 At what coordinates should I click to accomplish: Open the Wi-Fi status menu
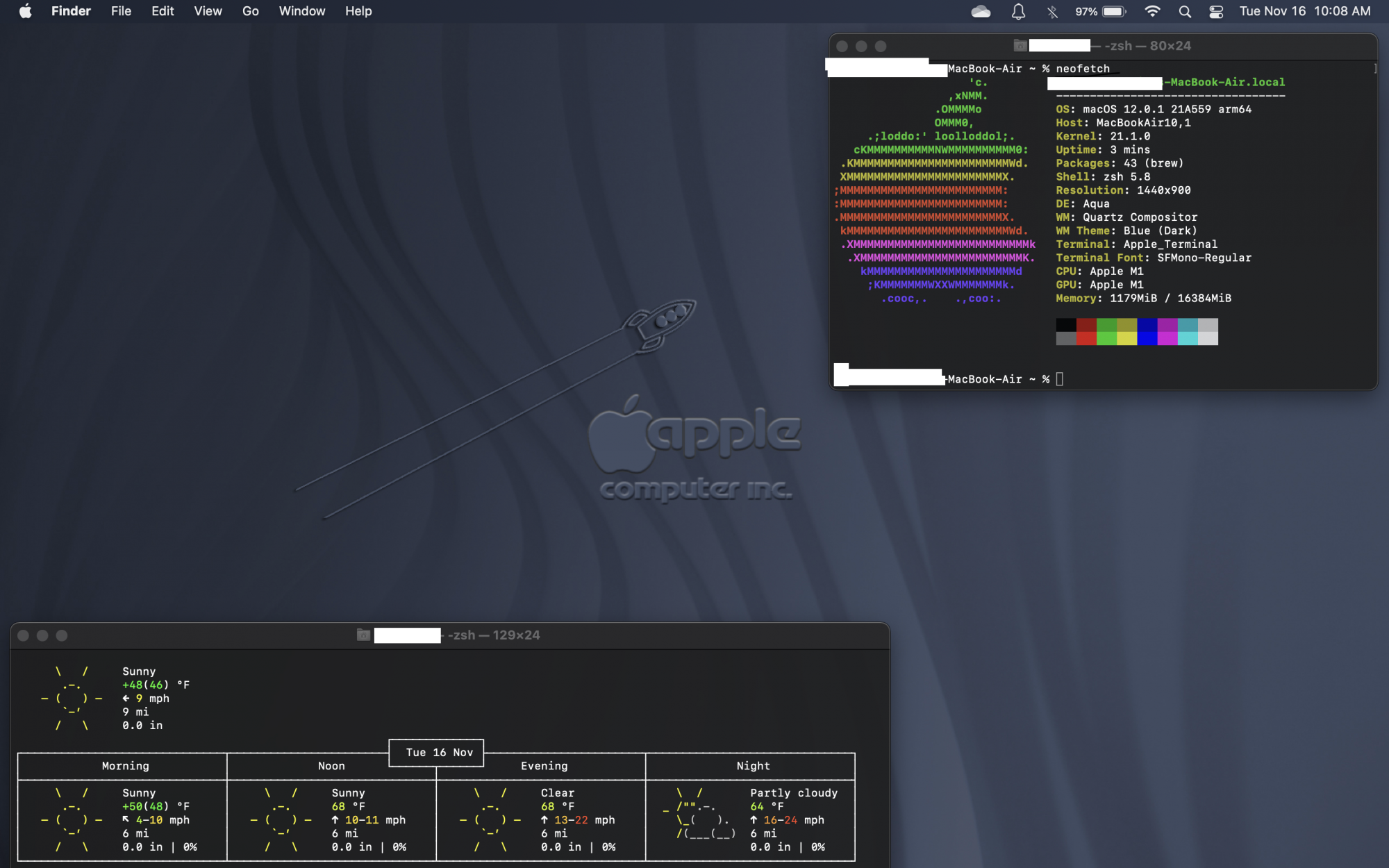pos(1152,11)
